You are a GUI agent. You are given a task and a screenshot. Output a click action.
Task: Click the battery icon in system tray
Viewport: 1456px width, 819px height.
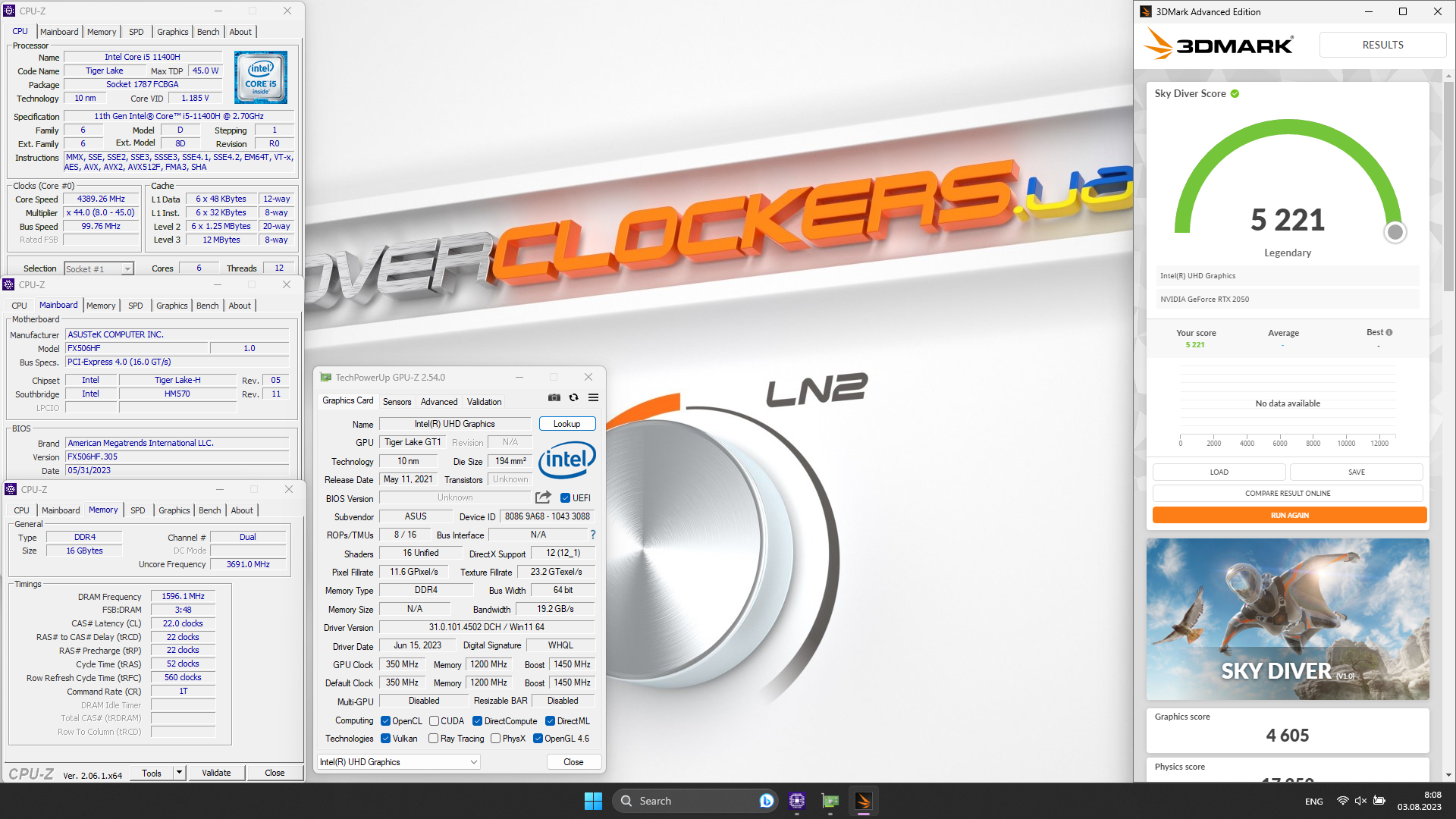tap(1379, 801)
